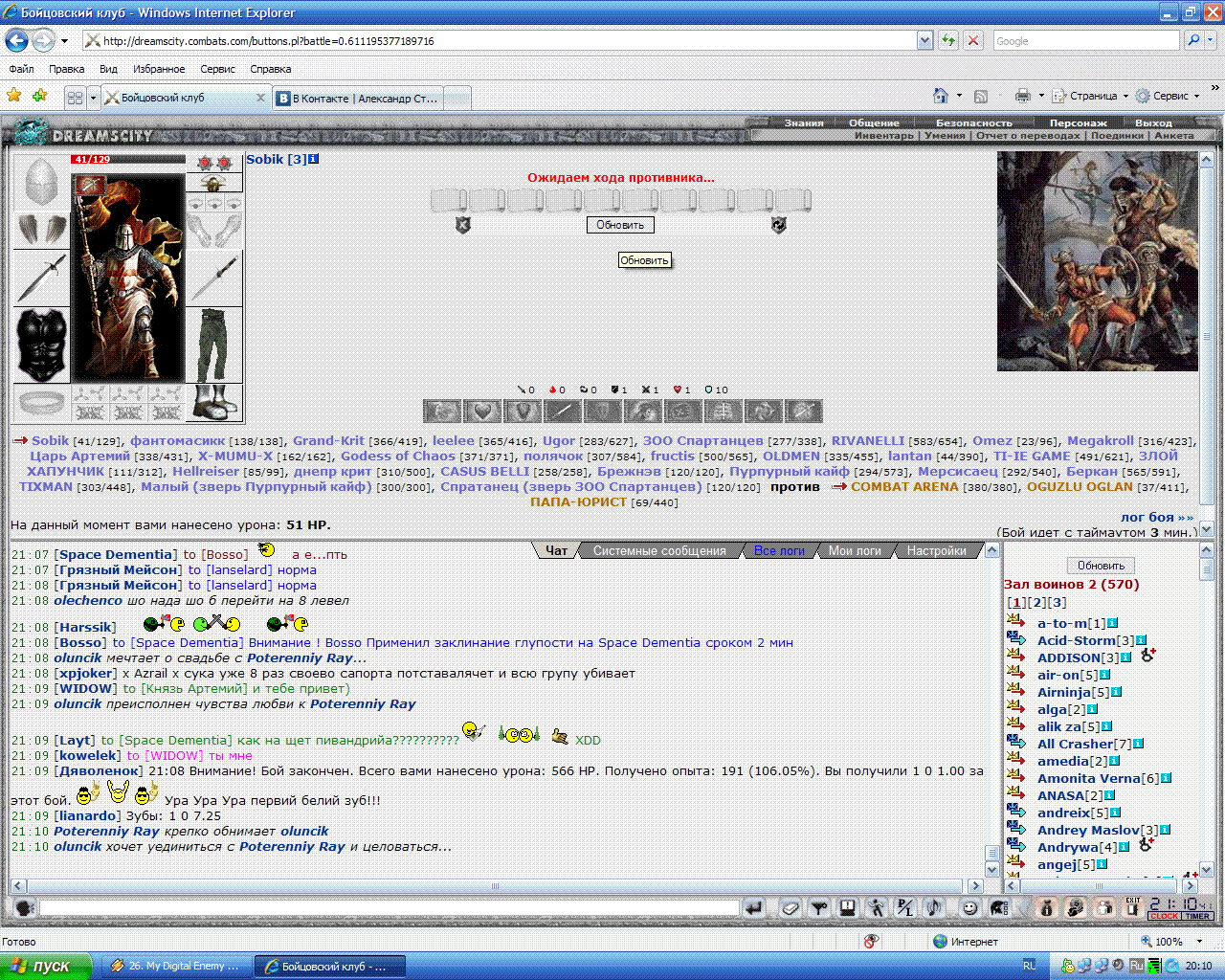Click the sword-strike combat ability icon
Image resolution: width=1225 pixels, height=980 pixels.
[563, 412]
